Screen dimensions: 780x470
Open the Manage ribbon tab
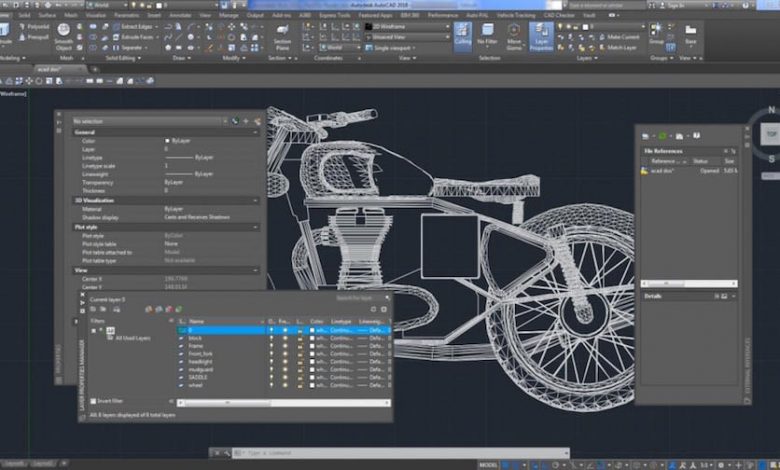229,16
